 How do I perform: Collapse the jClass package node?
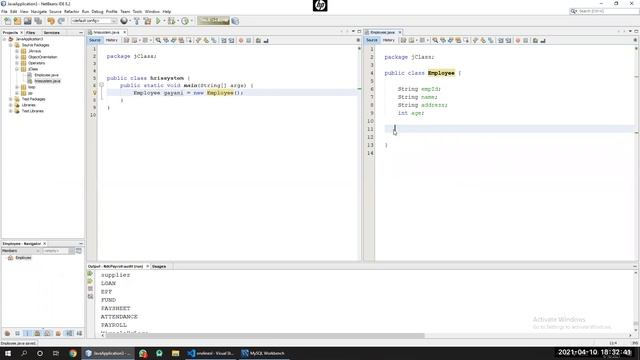[x=17, y=69]
